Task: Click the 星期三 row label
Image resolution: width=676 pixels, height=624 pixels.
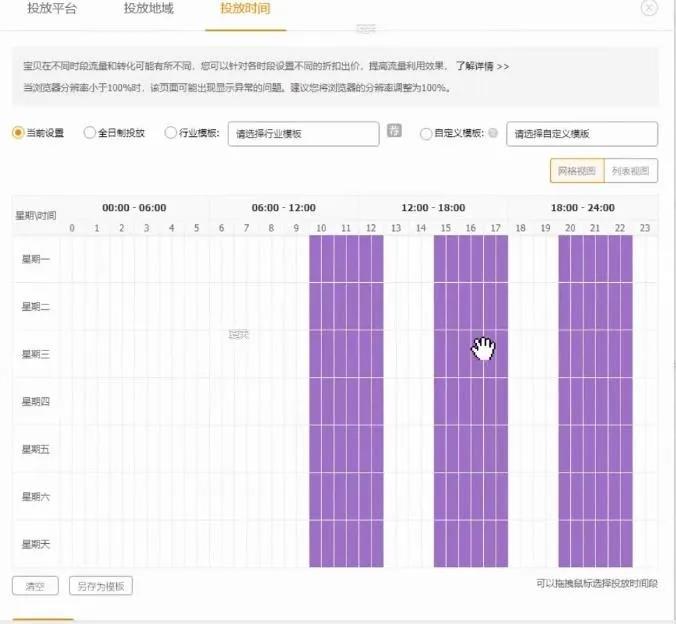Action: click(36, 354)
